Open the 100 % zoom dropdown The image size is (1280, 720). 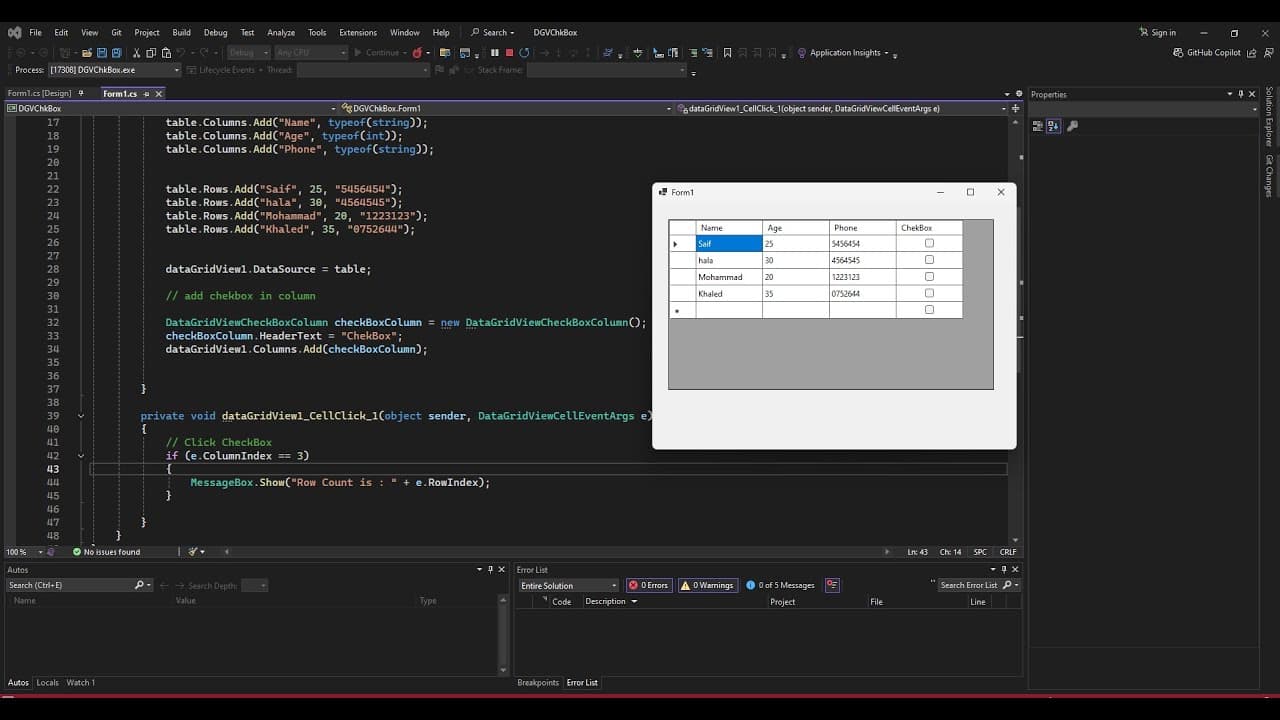tap(26, 551)
